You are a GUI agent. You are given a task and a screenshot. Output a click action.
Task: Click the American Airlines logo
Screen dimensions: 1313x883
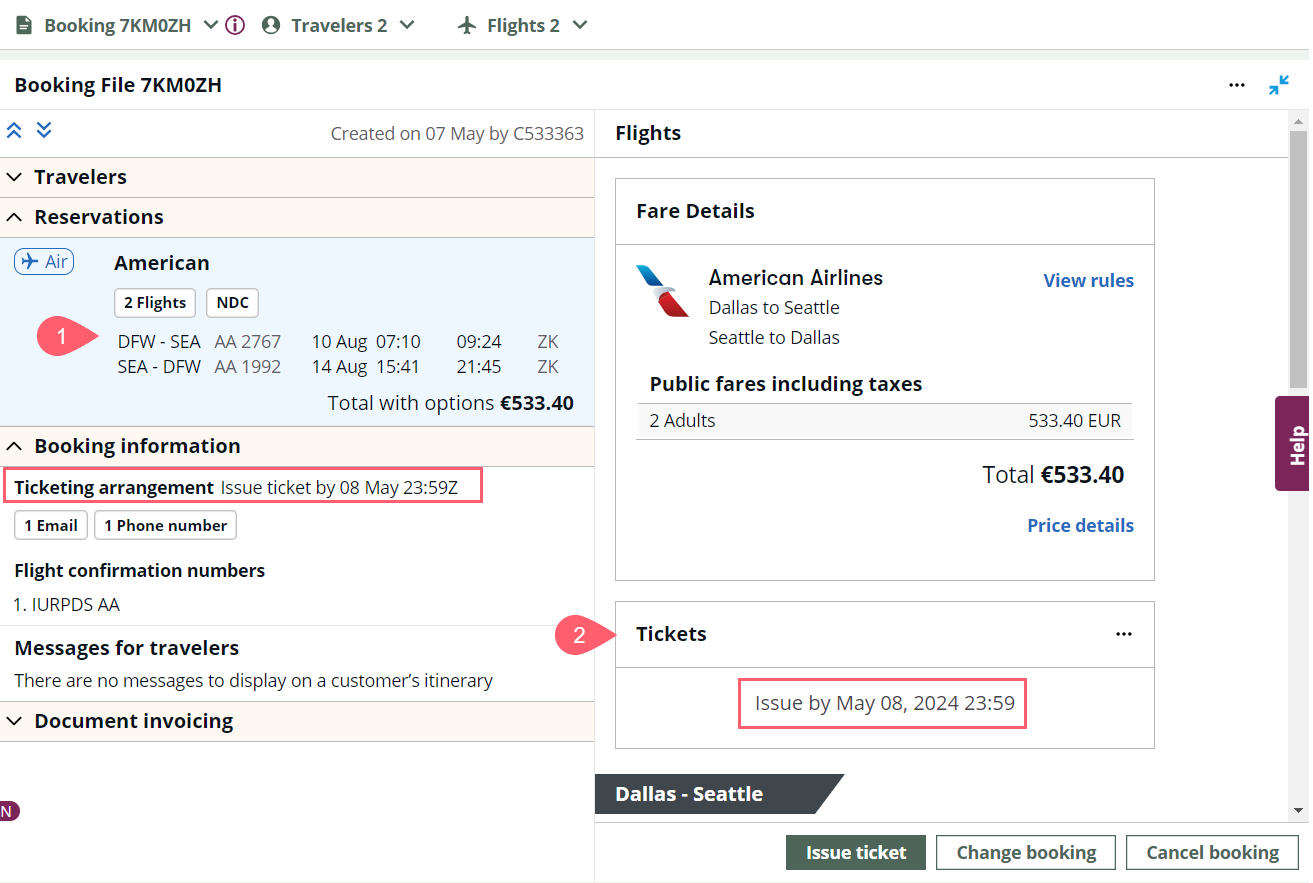click(663, 290)
